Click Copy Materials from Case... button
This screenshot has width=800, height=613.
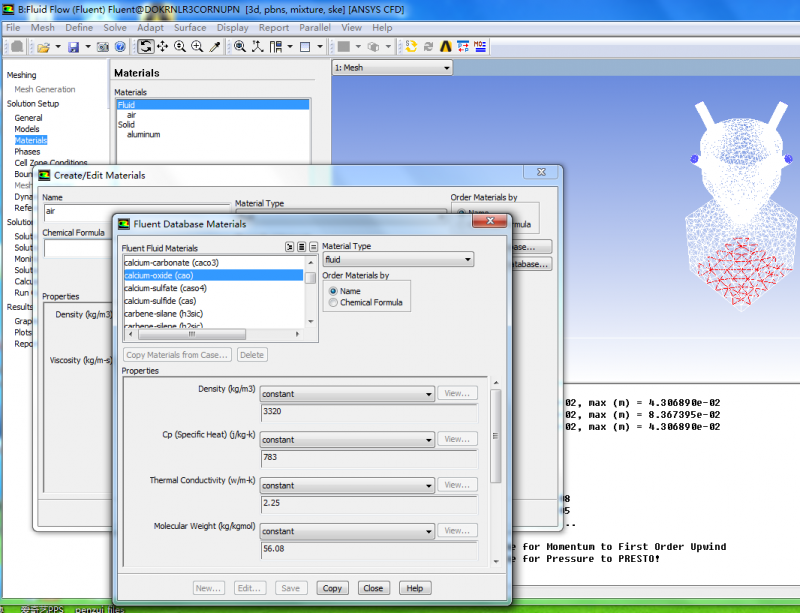(177, 355)
